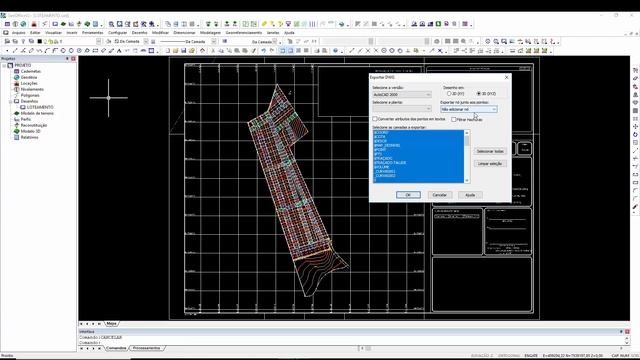This screenshot has height=360, width=640.
Task: Click the open folder icon beside the save icon
Action: (x=176, y=51)
